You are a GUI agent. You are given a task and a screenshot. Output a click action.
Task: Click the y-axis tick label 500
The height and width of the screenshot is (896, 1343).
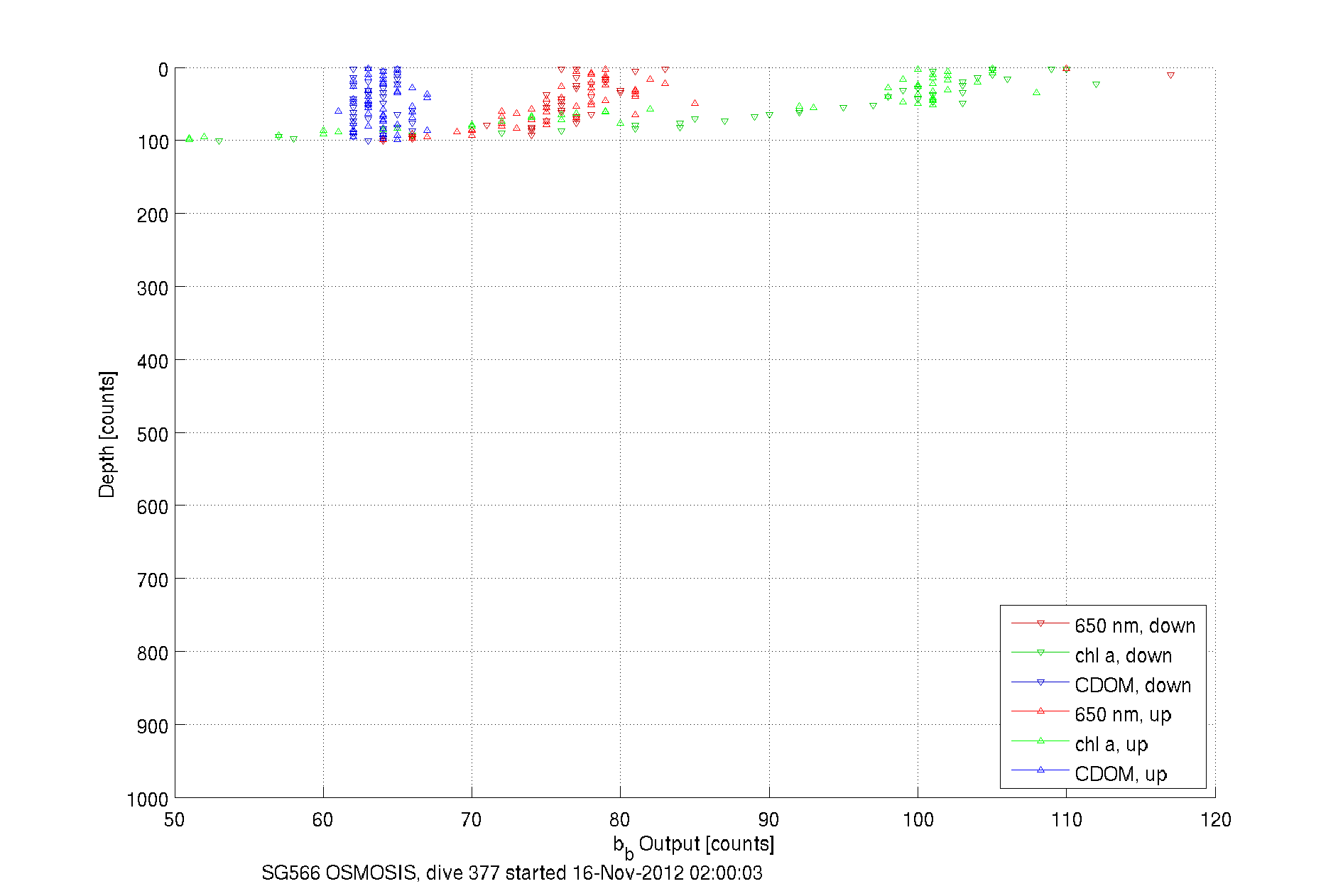click(153, 435)
